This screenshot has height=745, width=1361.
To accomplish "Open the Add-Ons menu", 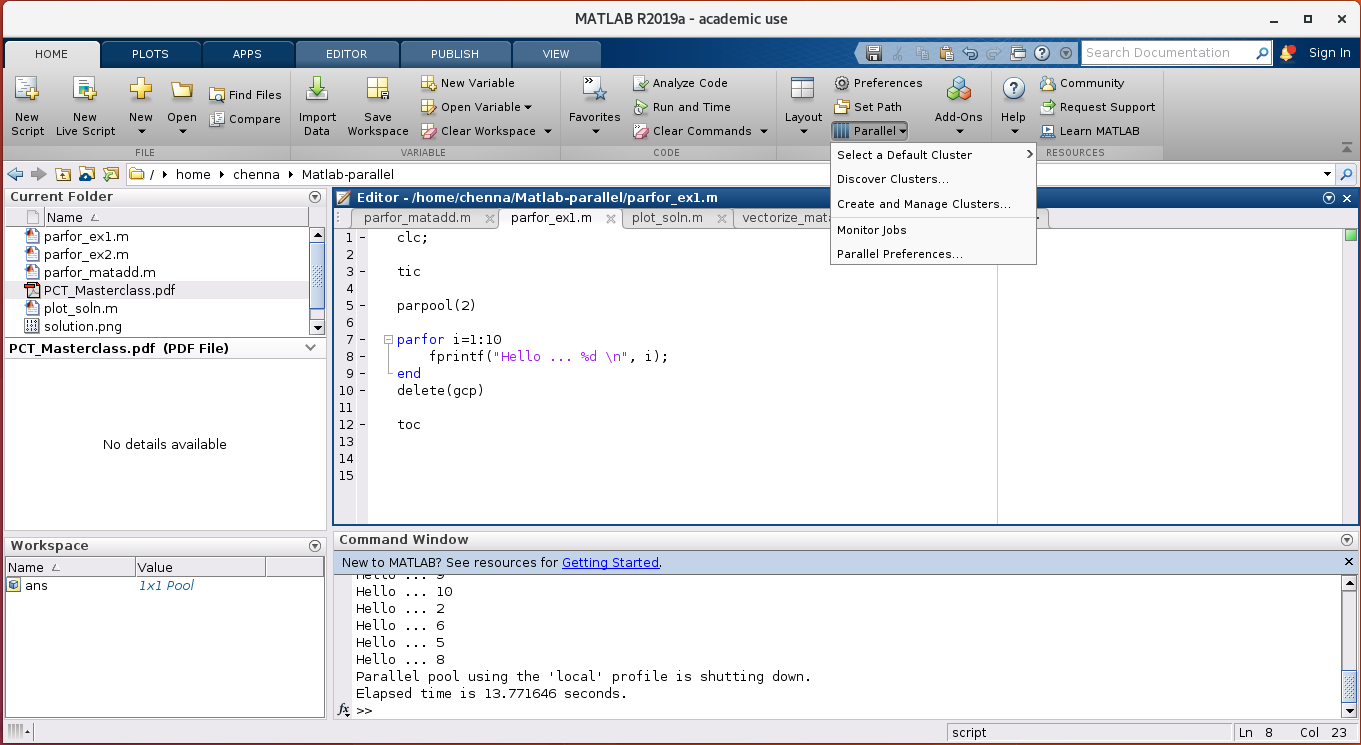I will tap(959, 106).
